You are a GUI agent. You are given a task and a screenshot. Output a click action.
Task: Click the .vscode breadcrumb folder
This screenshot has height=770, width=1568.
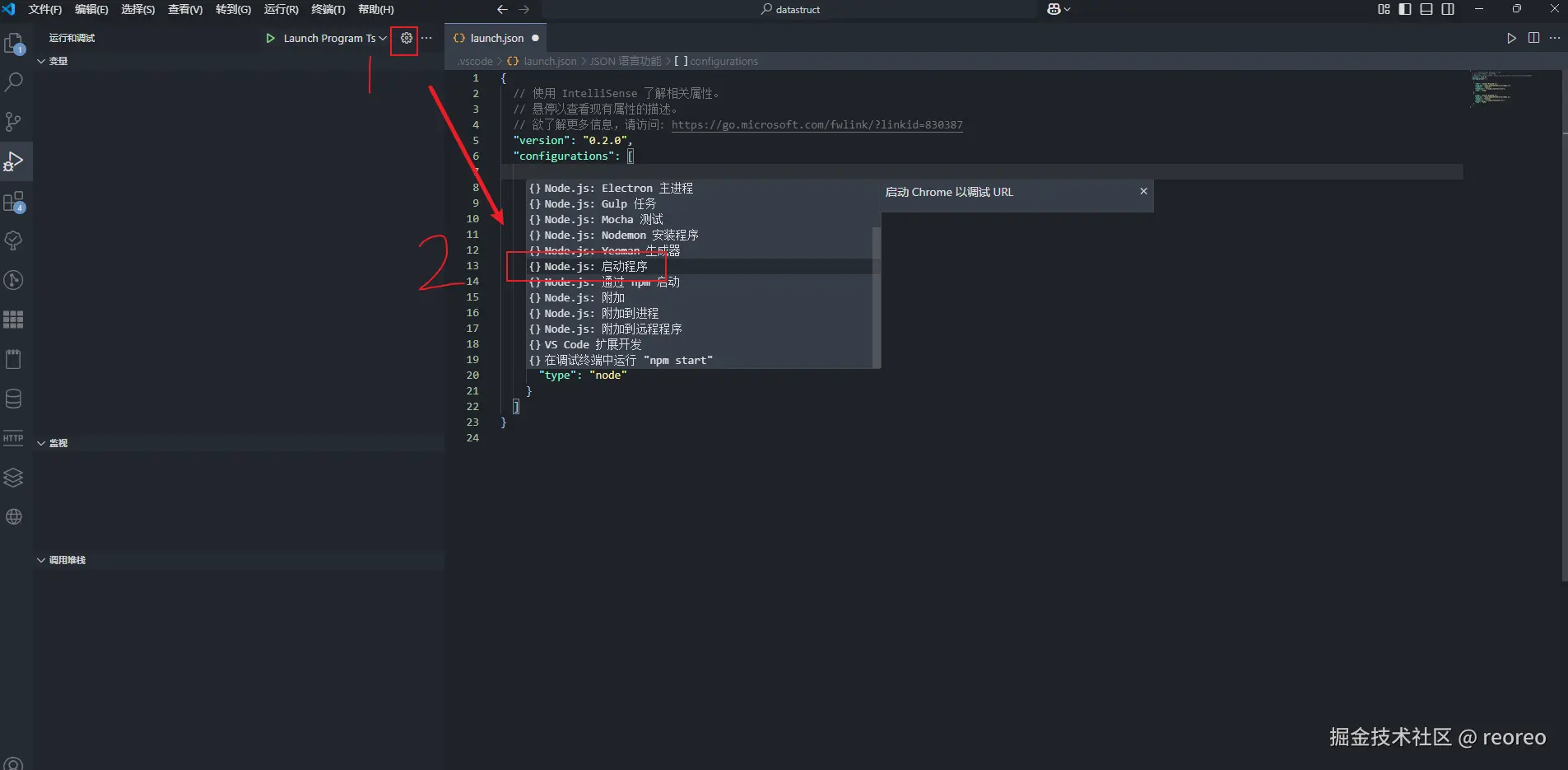coord(475,61)
